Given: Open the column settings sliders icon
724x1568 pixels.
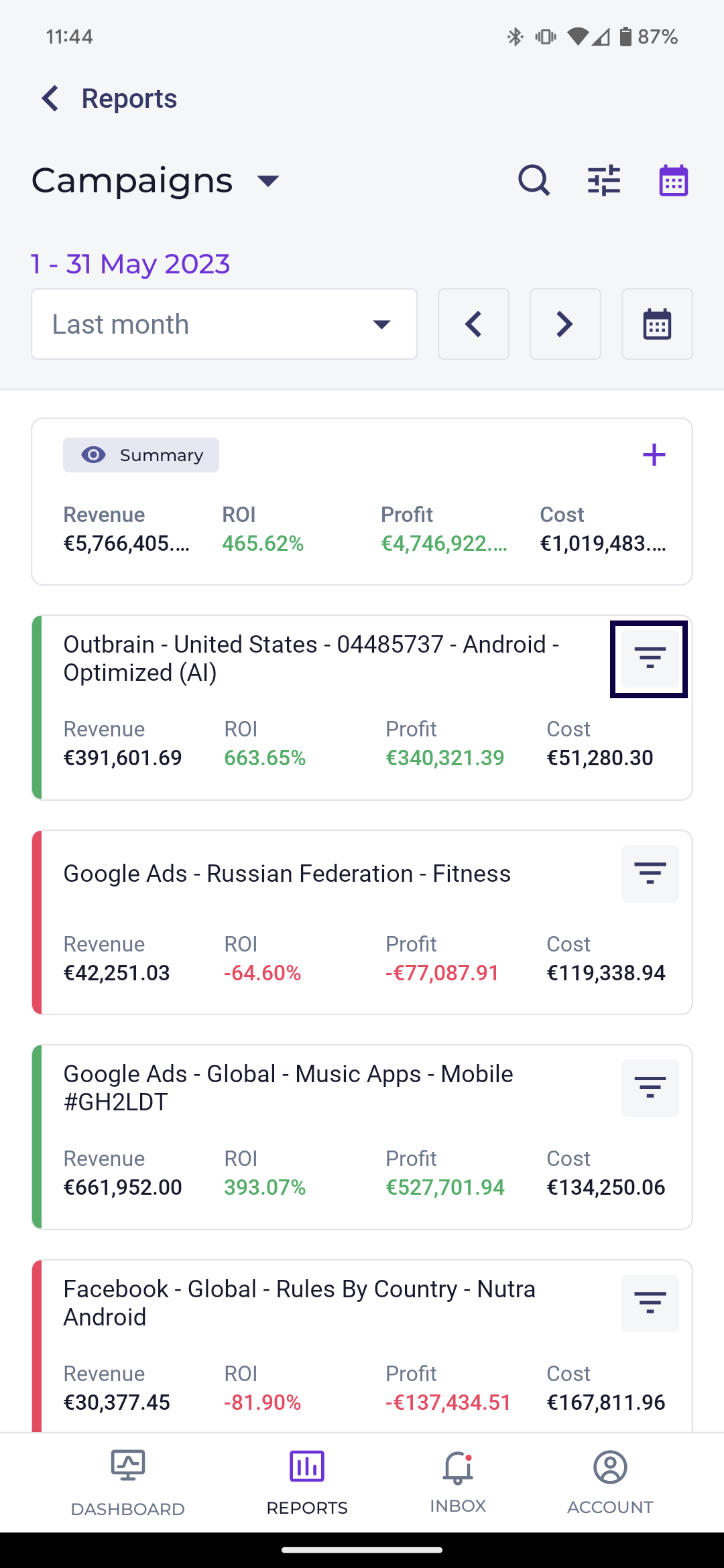Looking at the screenshot, I should click(604, 180).
